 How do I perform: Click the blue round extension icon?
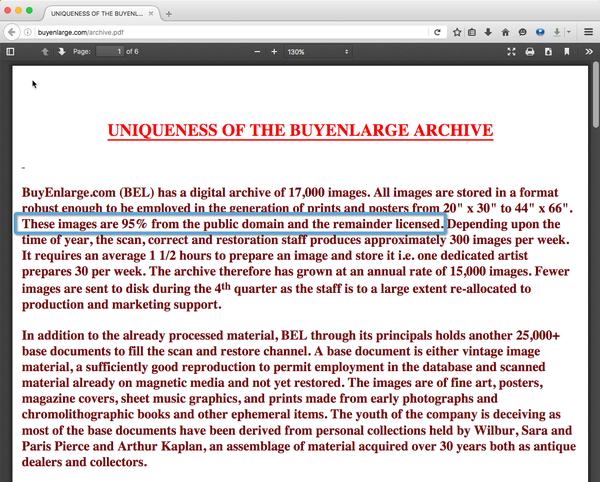pyautogui.click(x=540, y=32)
